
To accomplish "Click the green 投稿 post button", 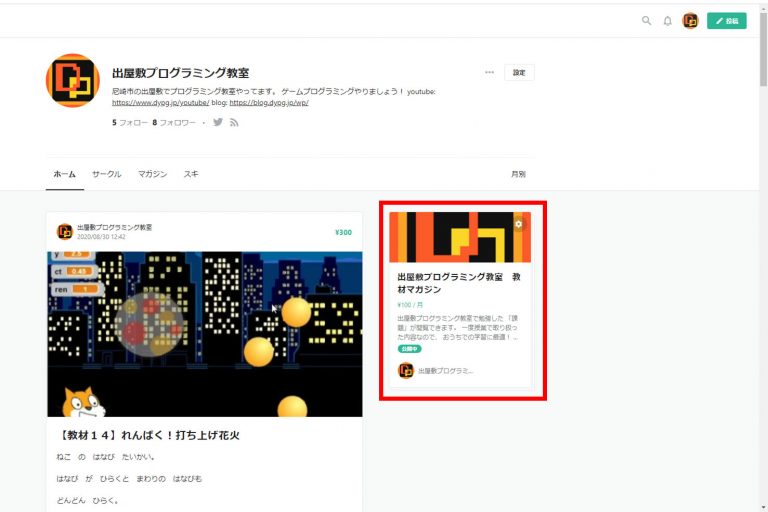I will pos(726,21).
